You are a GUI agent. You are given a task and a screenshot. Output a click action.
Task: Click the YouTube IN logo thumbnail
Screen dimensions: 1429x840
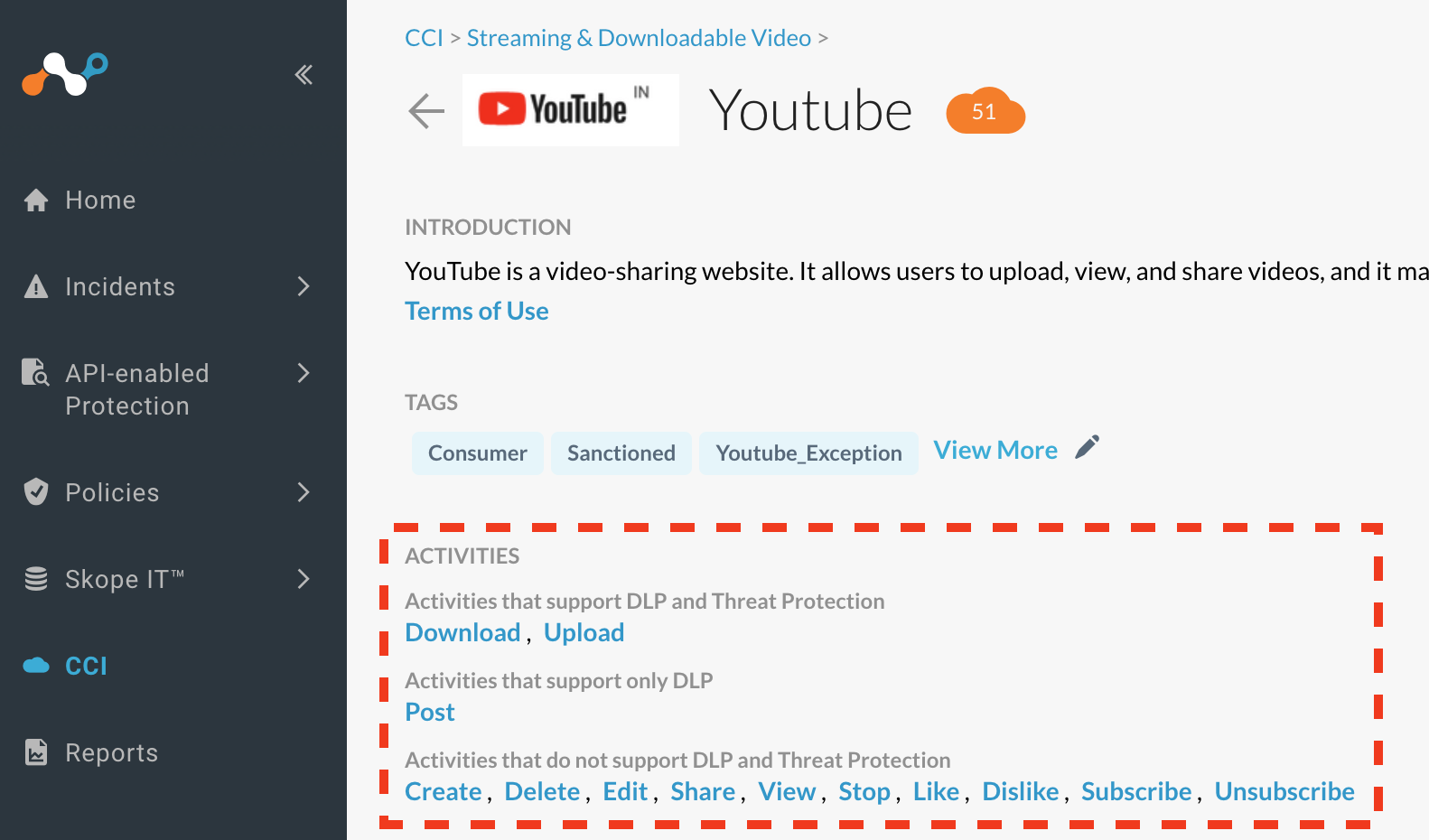571,110
